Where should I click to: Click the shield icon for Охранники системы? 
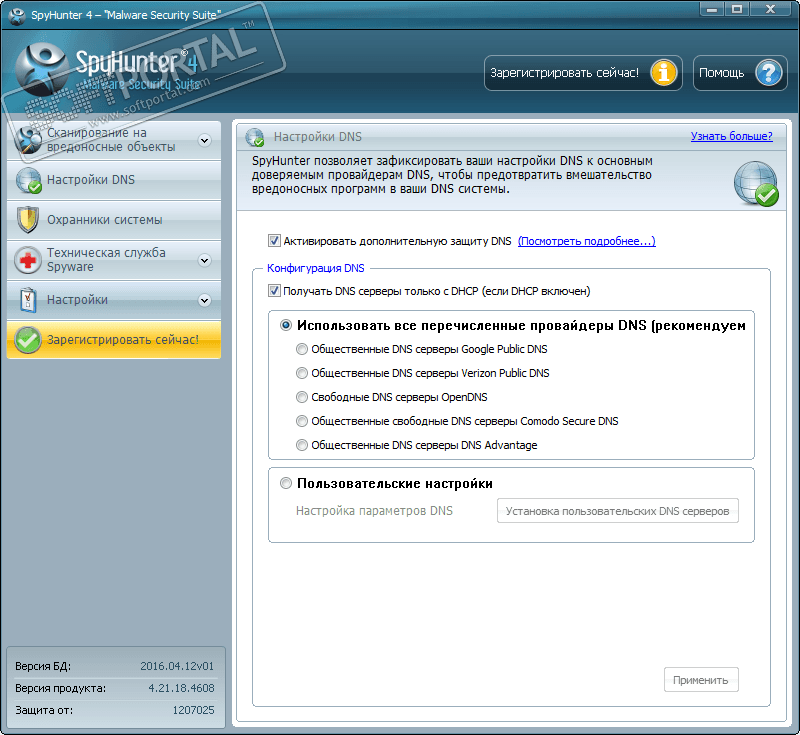[28, 220]
